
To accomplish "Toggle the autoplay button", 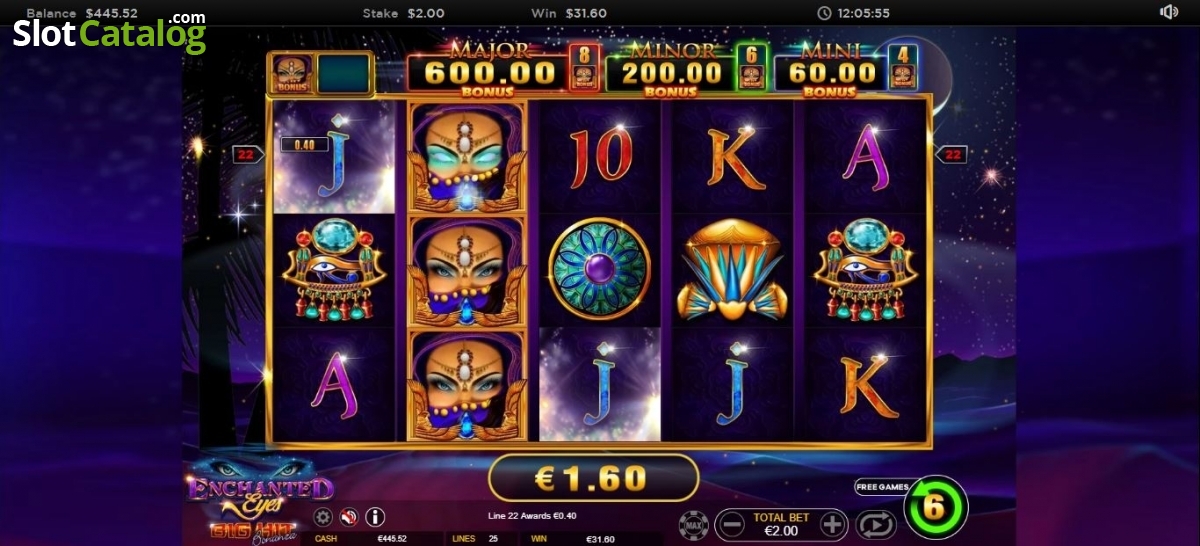I will coord(876,524).
